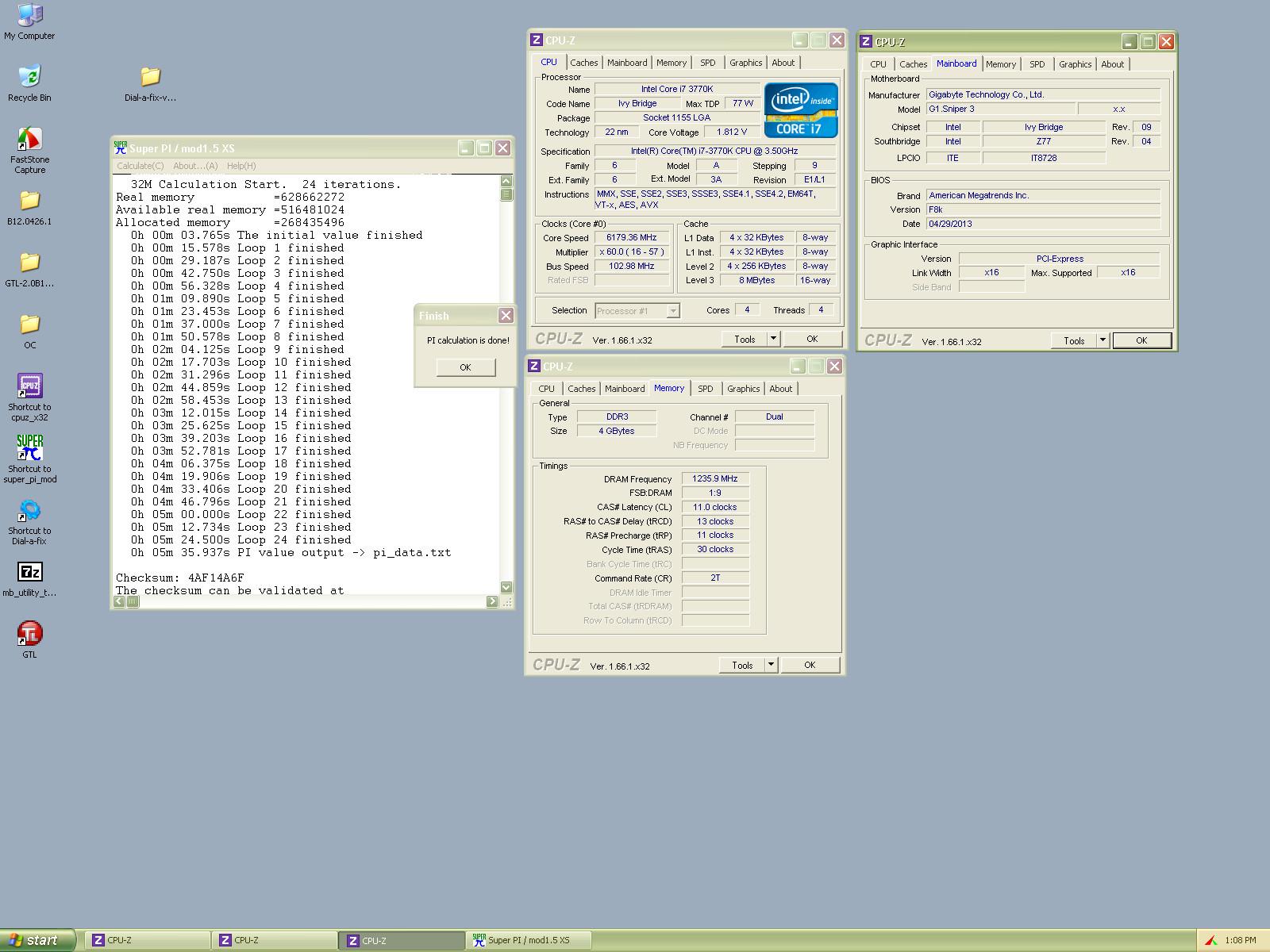Click BIOS Version F8k field
This screenshot has height=952, width=1270.
[1044, 209]
